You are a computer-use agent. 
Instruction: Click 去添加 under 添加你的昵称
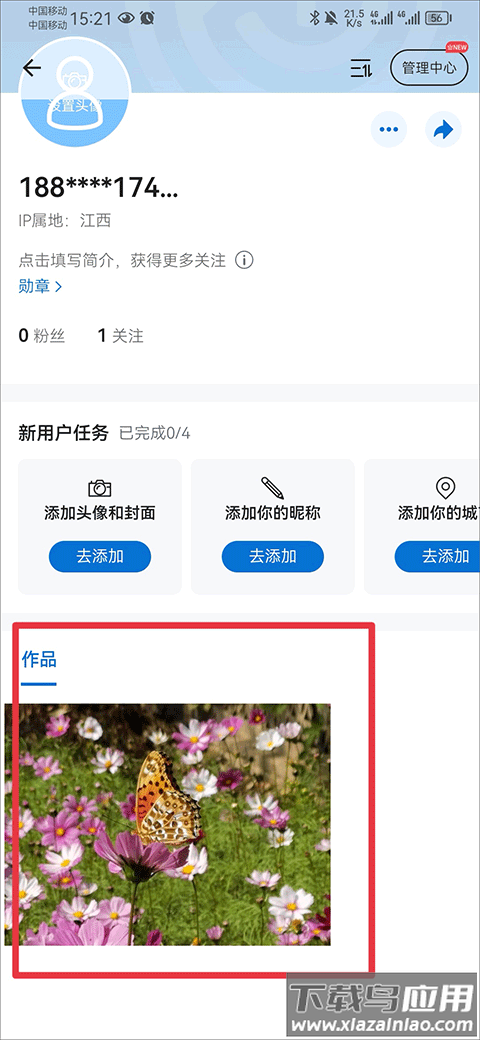[x=272, y=556]
